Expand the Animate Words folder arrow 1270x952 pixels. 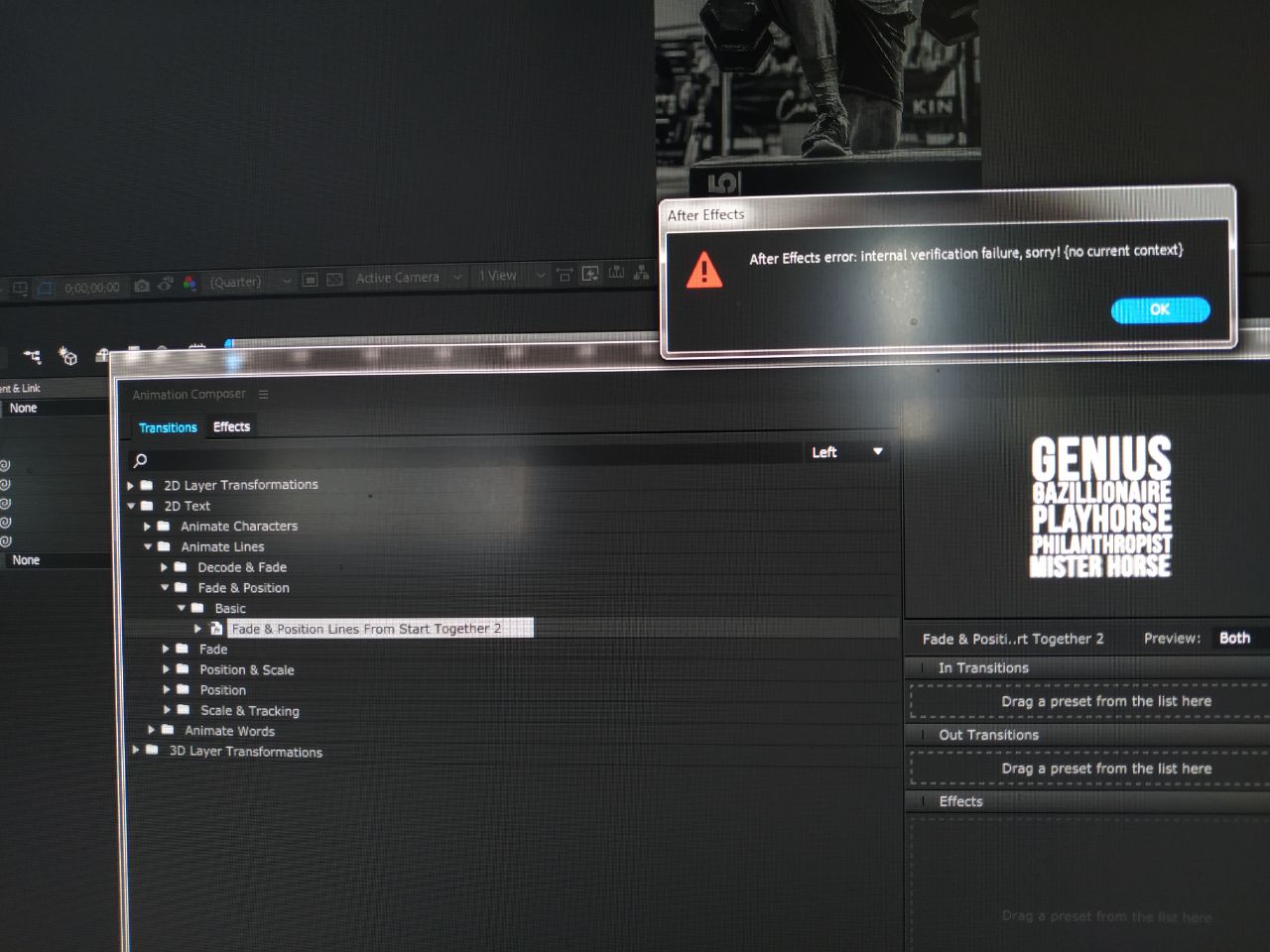[x=151, y=730]
